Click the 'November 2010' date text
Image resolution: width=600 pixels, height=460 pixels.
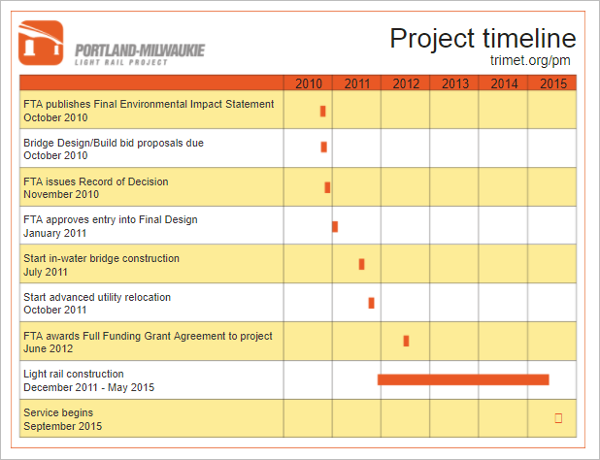(x=61, y=194)
